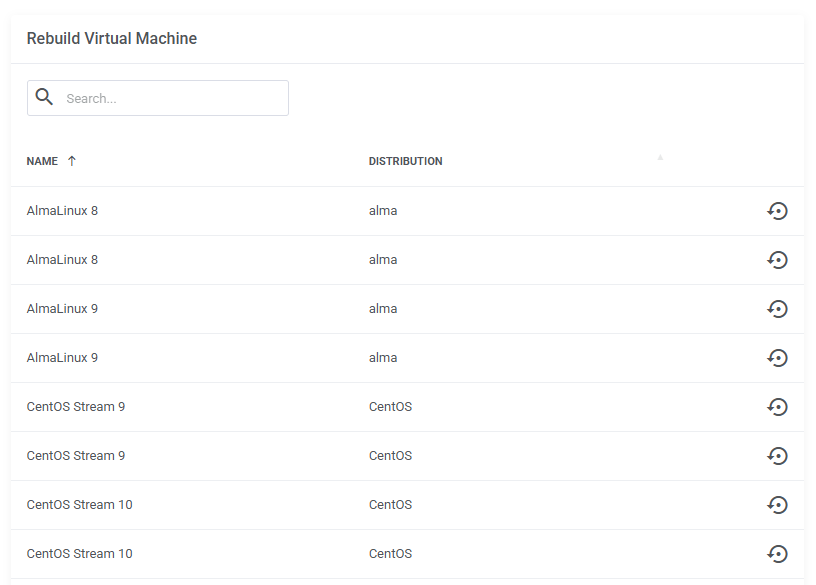Screen dimensions: 816x585
Task: Select the first CentOS Stream 10 name text
Action: pos(79,505)
